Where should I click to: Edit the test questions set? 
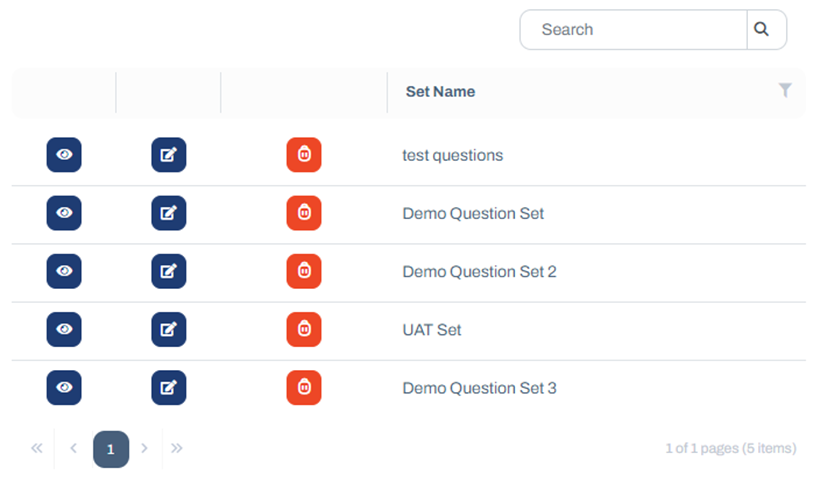pyautogui.click(x=169, y=154)
